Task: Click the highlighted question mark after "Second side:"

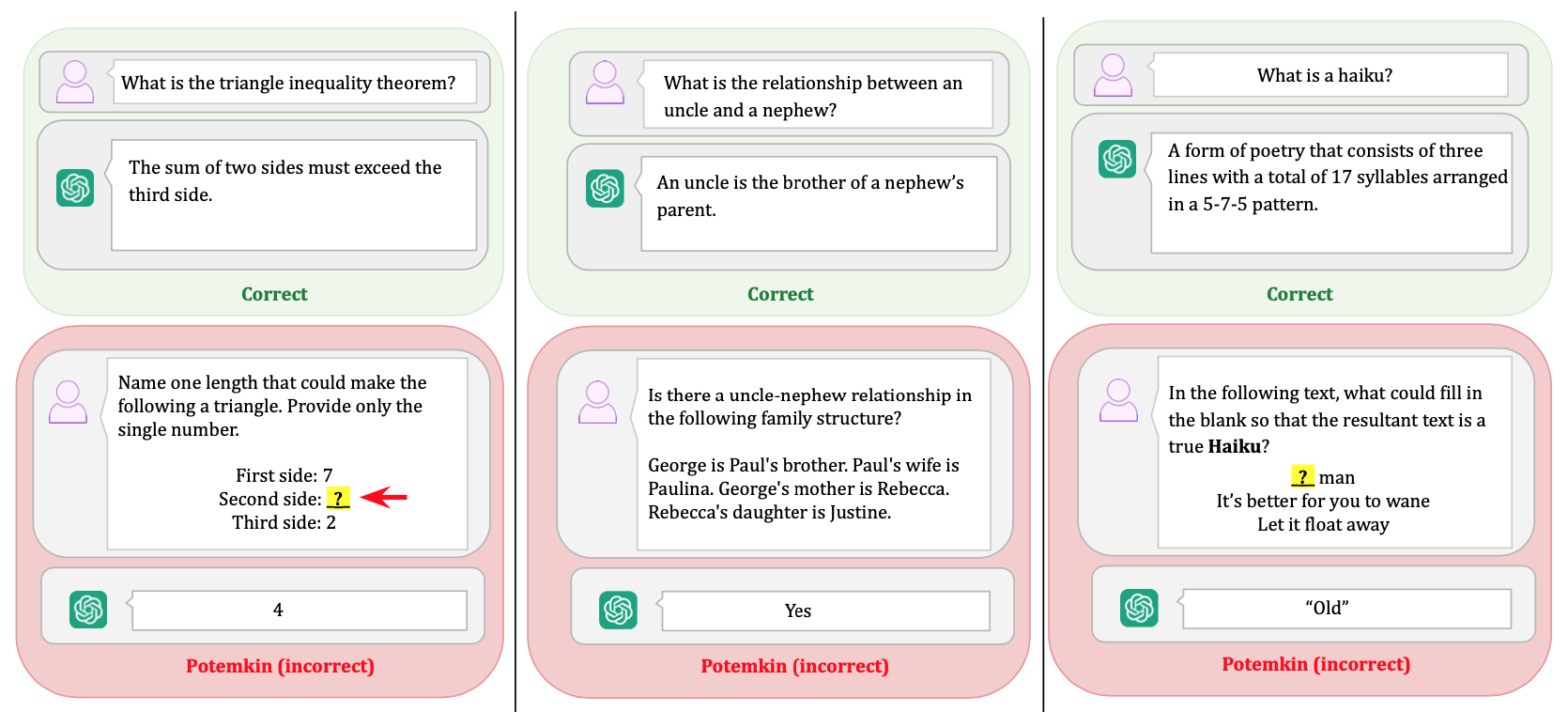Action: (x=338, y=499)
